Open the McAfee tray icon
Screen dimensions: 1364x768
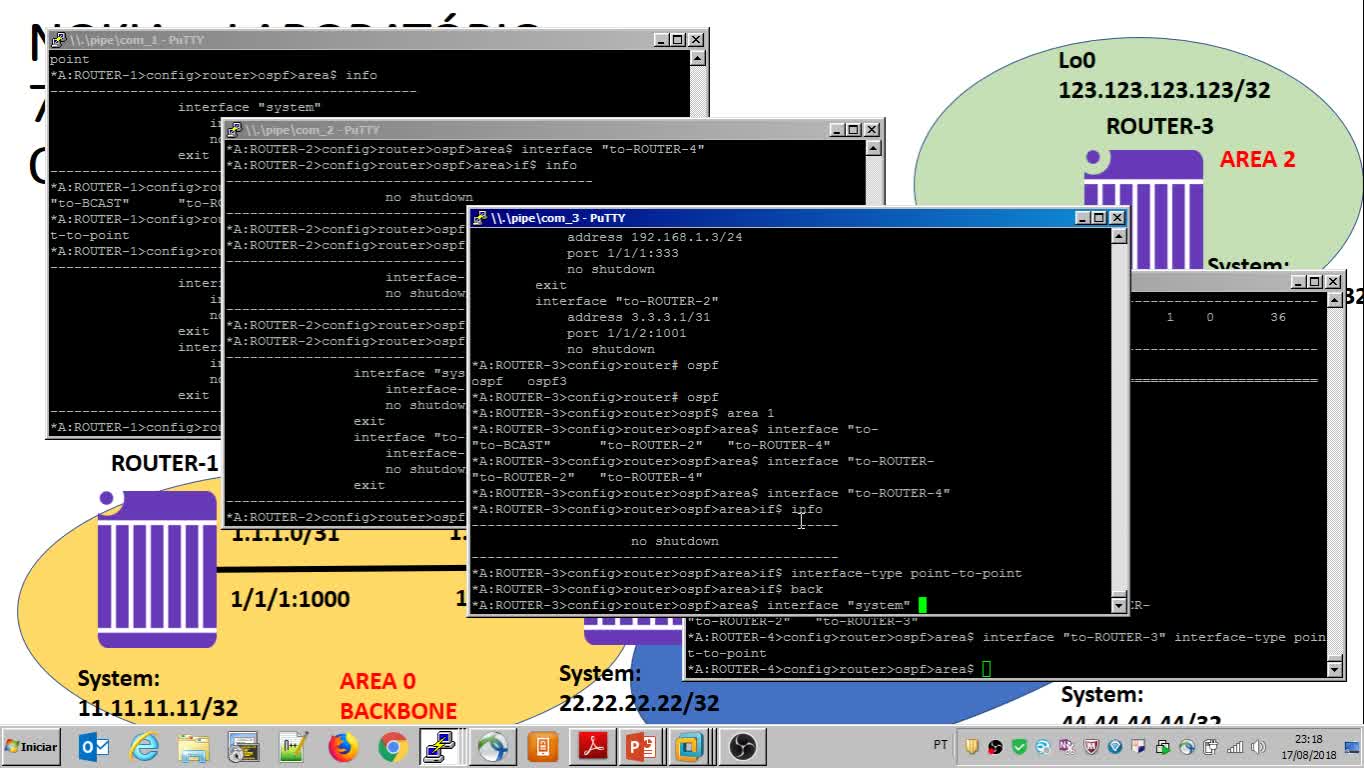tap(1091, 746)
